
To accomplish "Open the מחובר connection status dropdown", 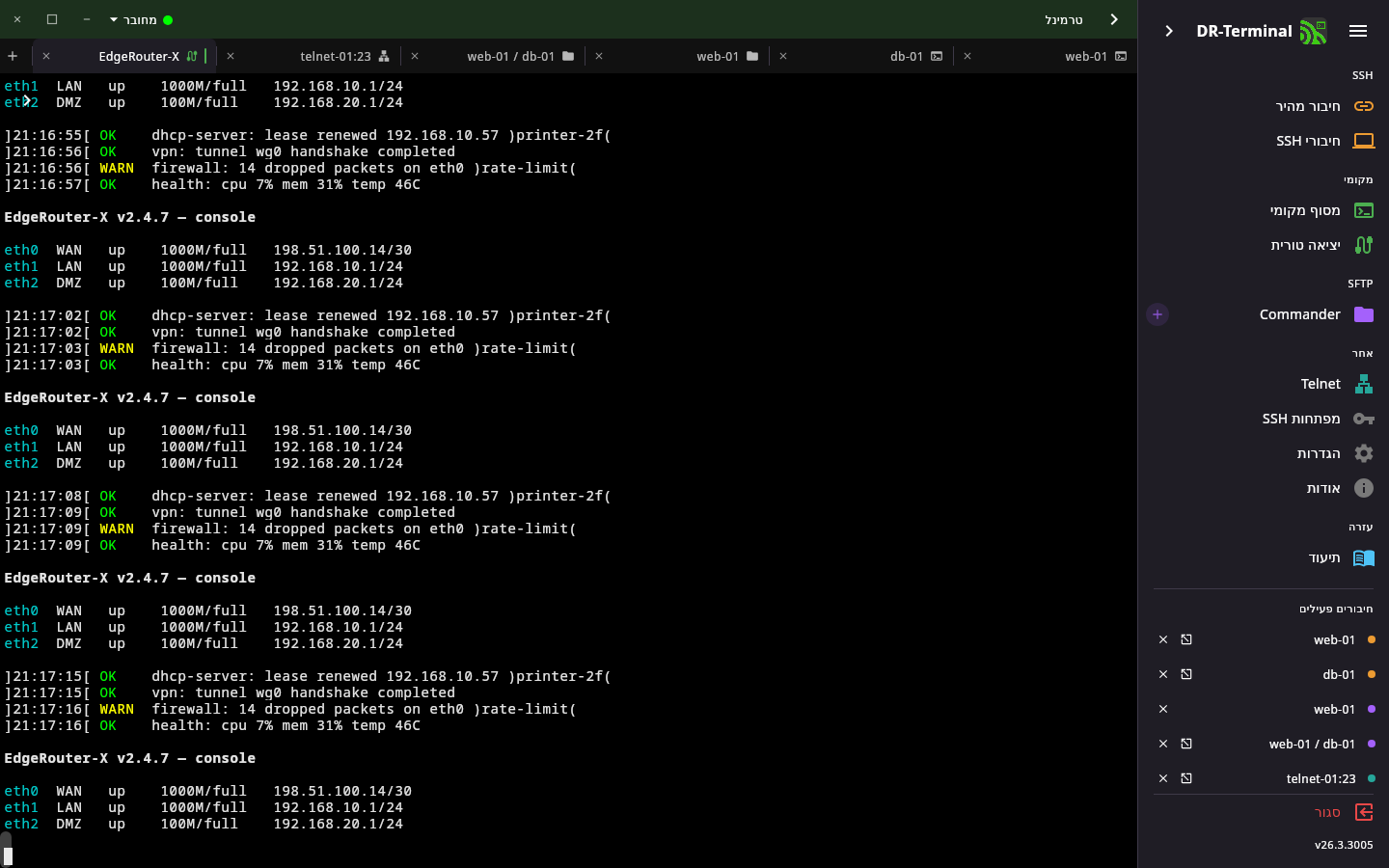I will [x=141, y=19].
